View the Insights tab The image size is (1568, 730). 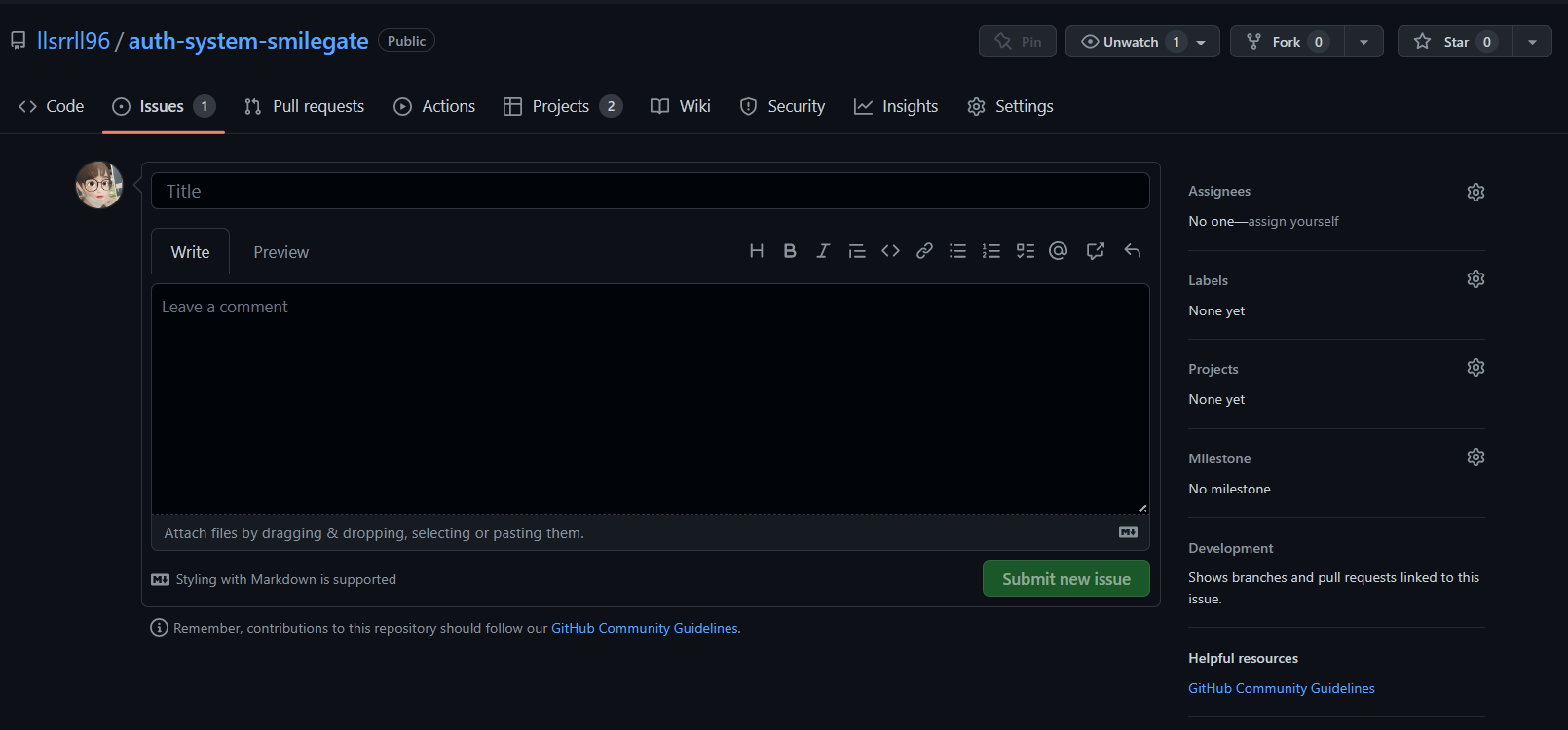tap(896, 106)
